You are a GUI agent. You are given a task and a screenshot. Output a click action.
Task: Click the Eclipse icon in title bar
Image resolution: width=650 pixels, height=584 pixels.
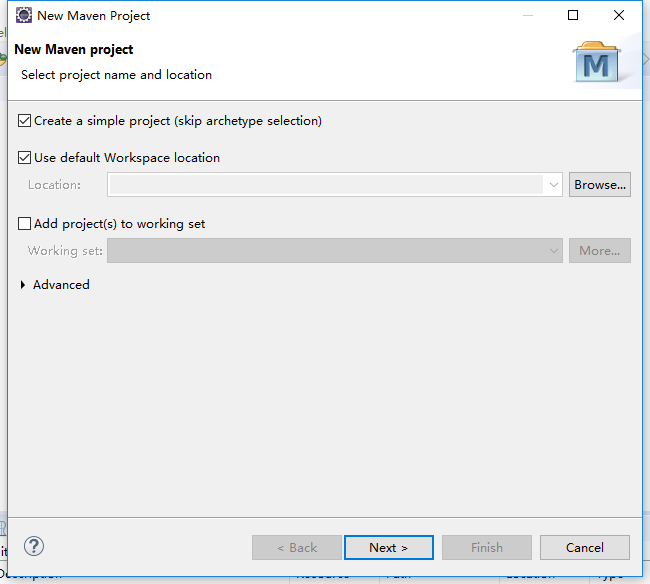tap(24, 15)
